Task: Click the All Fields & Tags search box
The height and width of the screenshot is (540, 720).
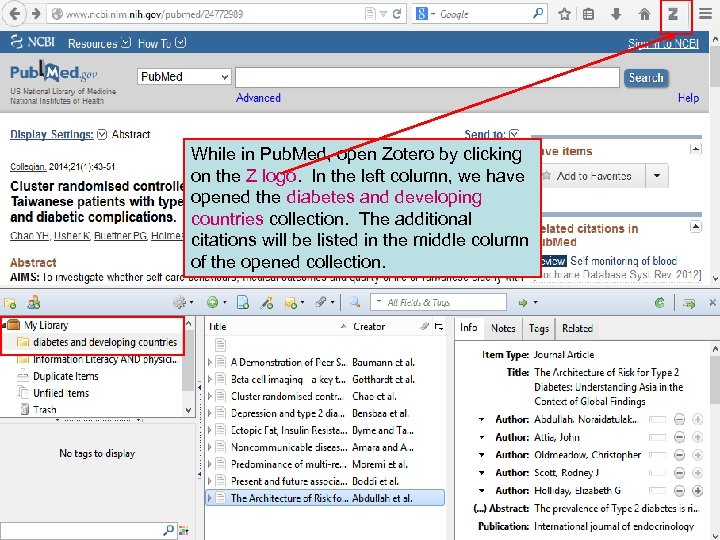Action: point(439,303)
